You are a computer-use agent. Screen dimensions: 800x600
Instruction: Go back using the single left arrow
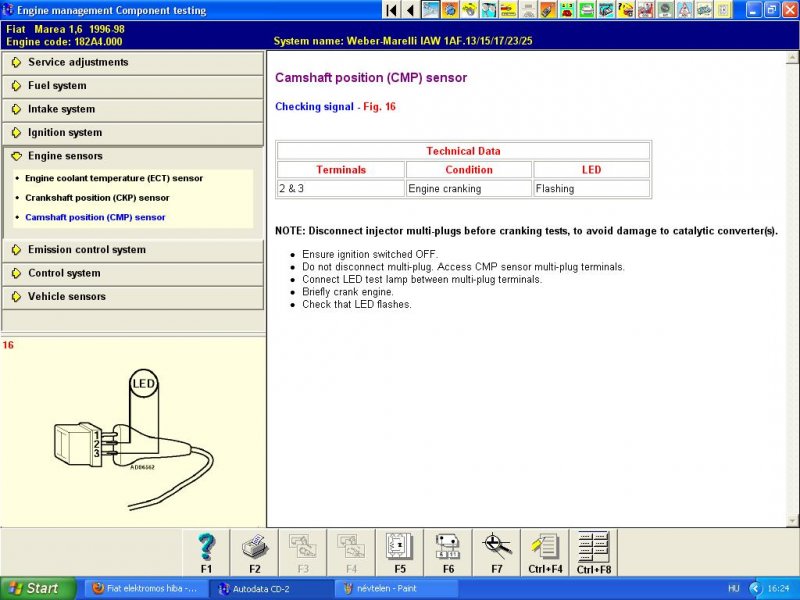(x=410, y=10)
